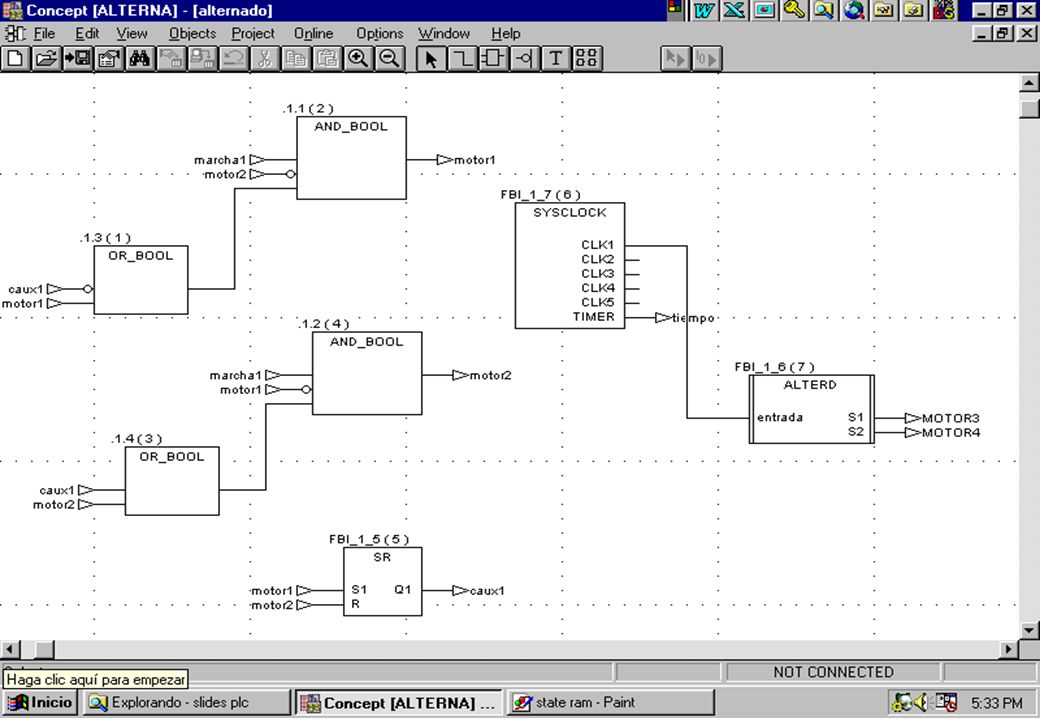Click the tiempo variable on TIMER output

pos(693,318)
